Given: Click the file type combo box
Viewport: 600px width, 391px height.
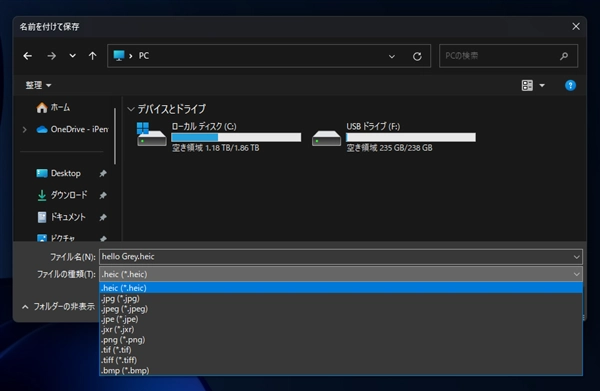Looking at the screenshot, I should click(341, 274).
